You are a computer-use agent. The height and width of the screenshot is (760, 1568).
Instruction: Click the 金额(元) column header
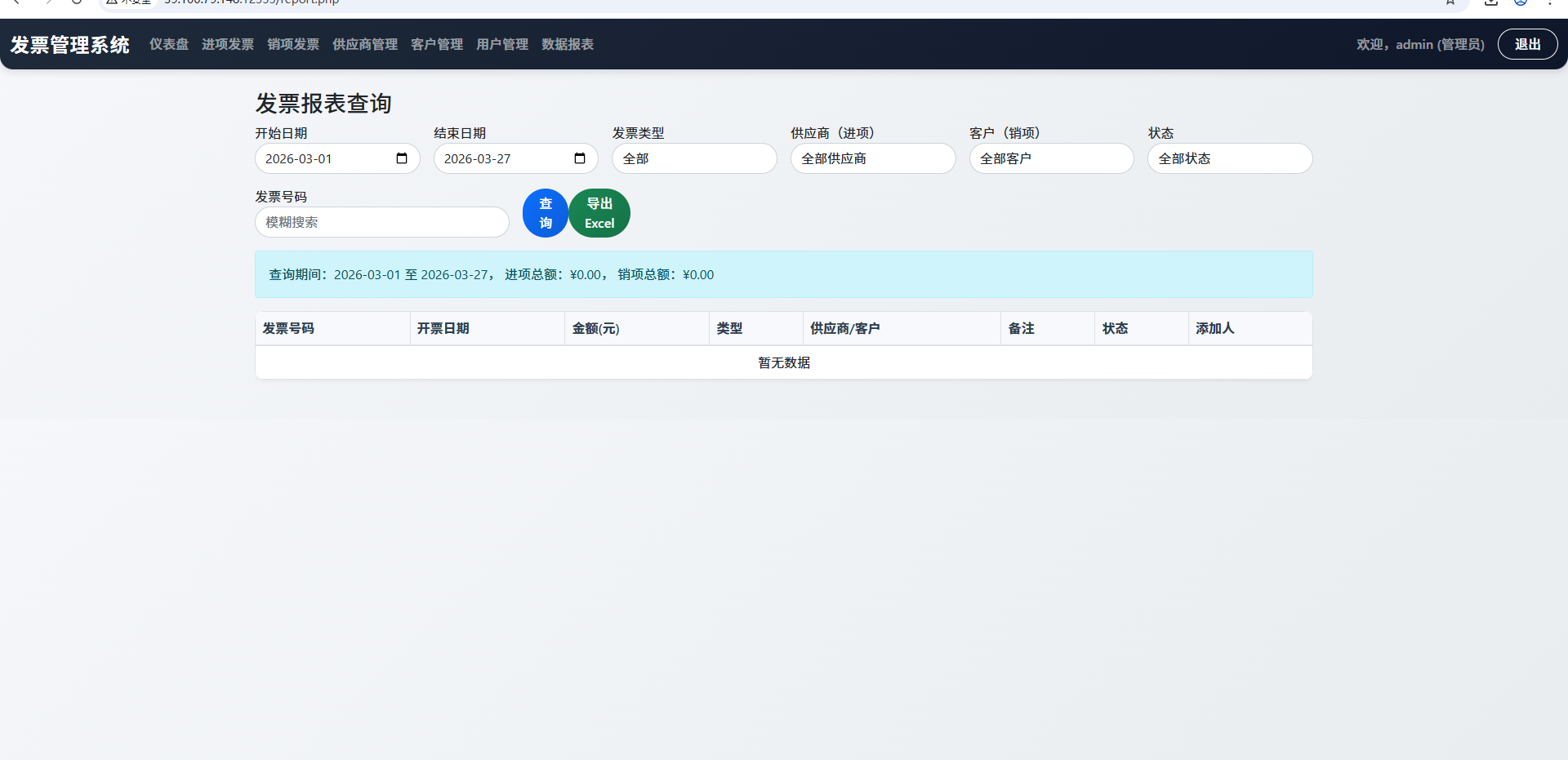pyautogui.click(x=595, y=328)
